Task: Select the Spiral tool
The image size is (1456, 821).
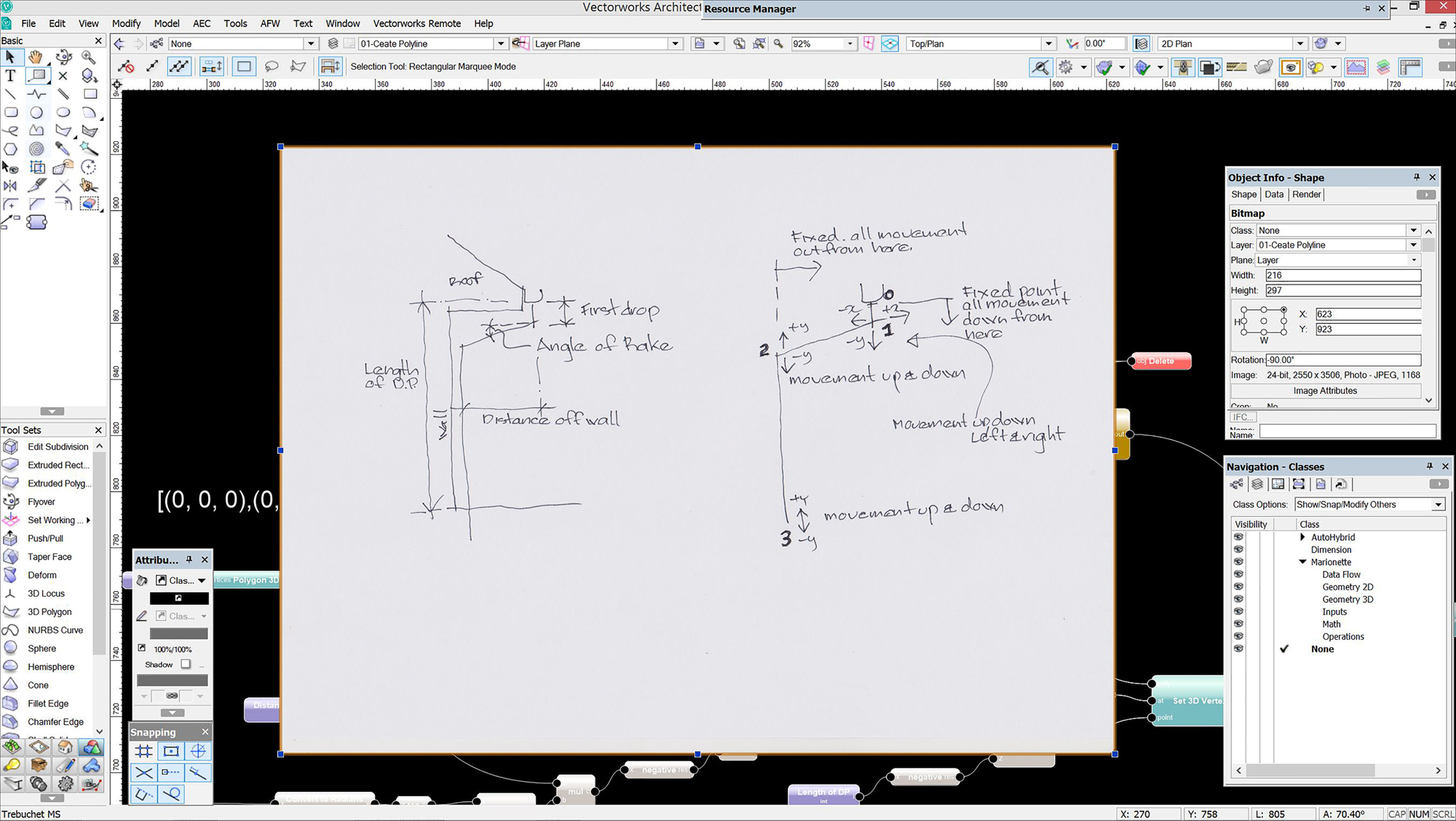Action: coord(36,149)
